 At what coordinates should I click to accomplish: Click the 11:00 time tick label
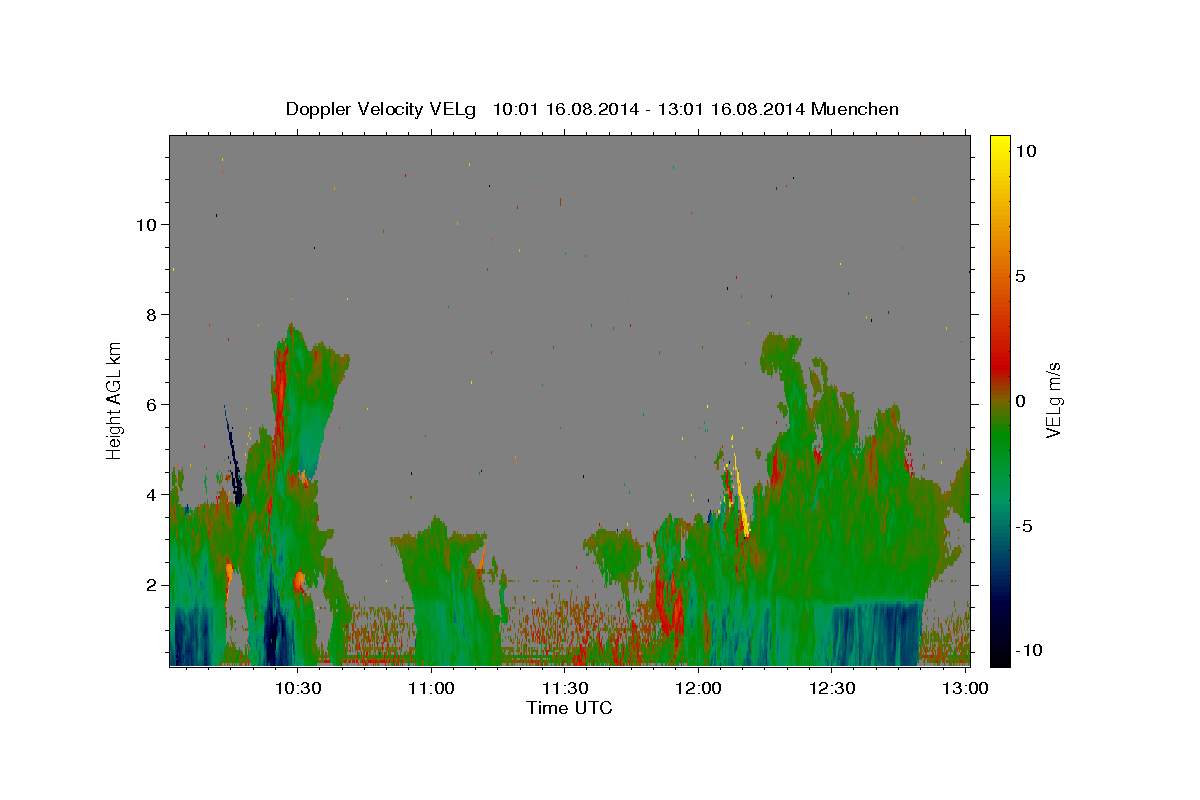[431, 689]
